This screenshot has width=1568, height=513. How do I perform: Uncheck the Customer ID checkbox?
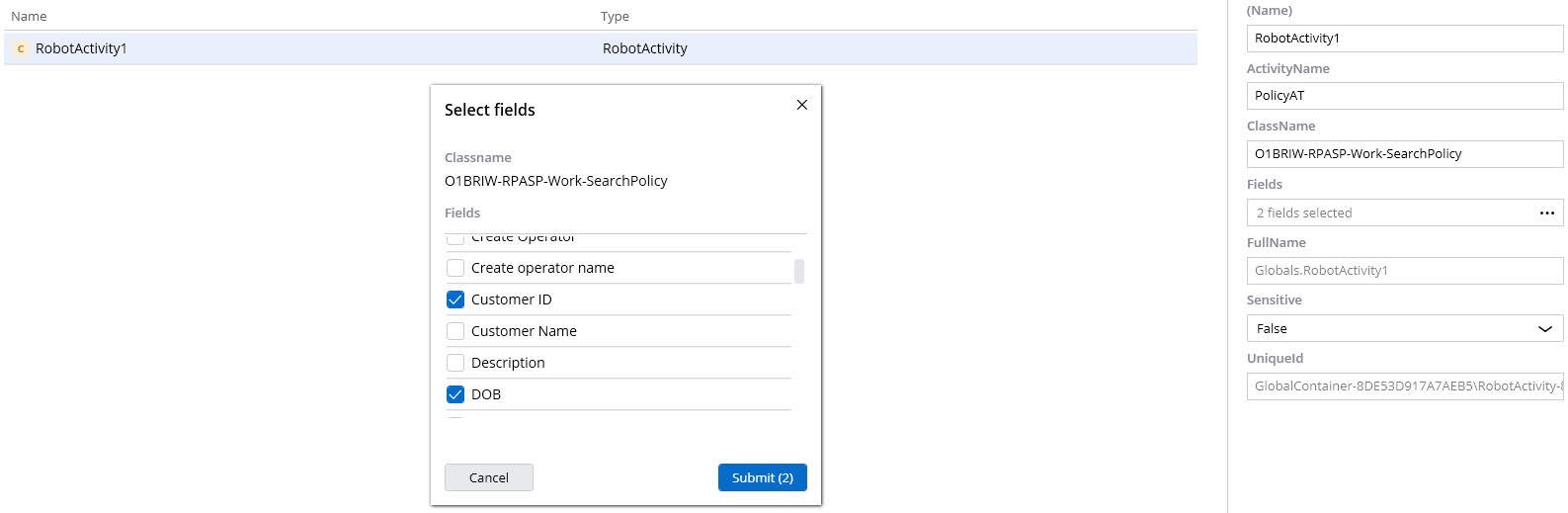tap(455, 299)
